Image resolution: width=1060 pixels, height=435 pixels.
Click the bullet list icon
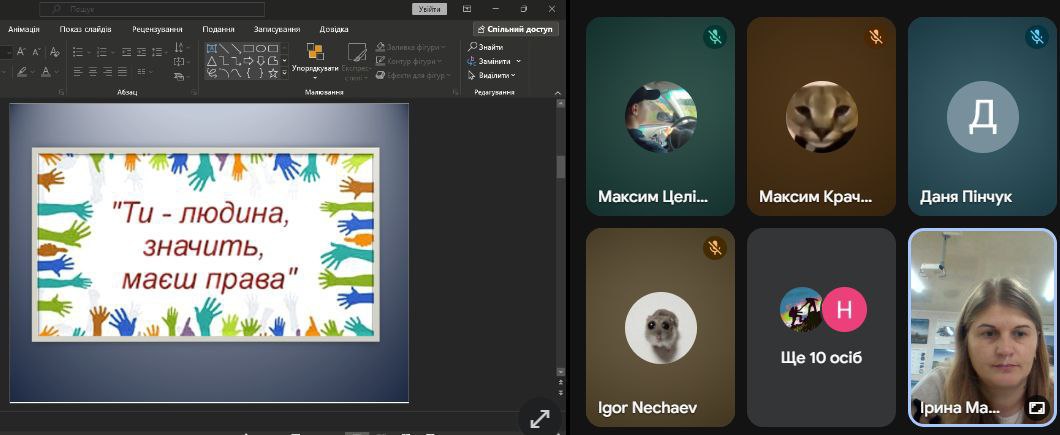79,51
